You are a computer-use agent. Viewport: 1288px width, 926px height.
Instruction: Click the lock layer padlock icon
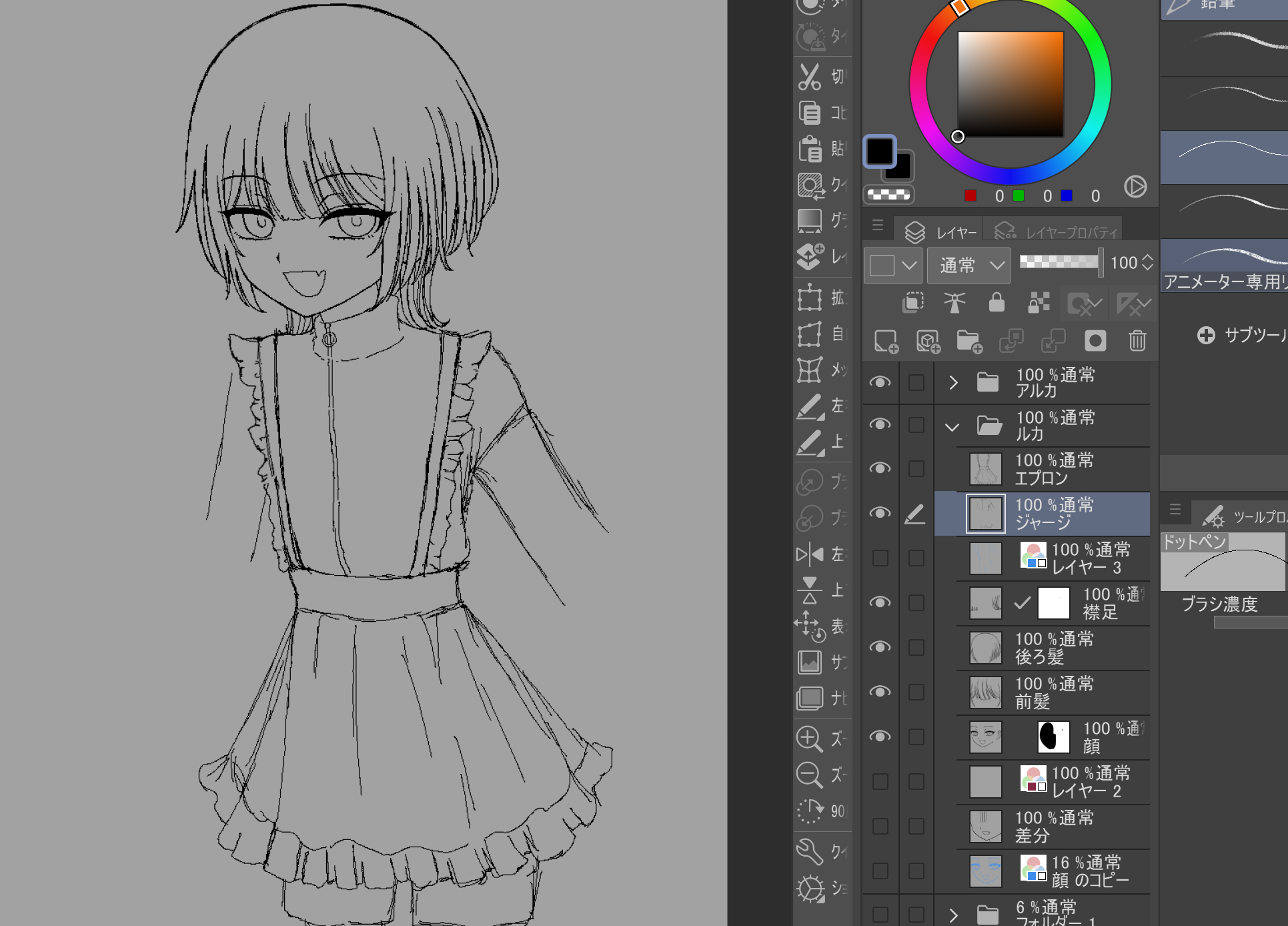click(997, 302)
